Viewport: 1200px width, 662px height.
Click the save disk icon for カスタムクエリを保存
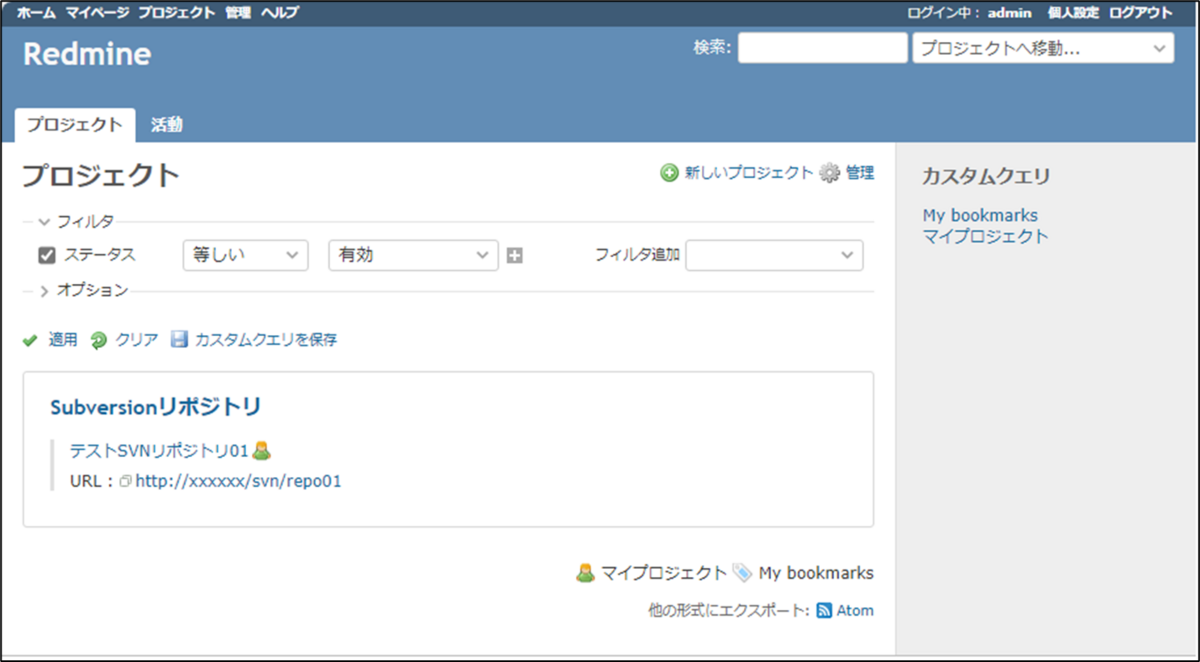point(179,339)
